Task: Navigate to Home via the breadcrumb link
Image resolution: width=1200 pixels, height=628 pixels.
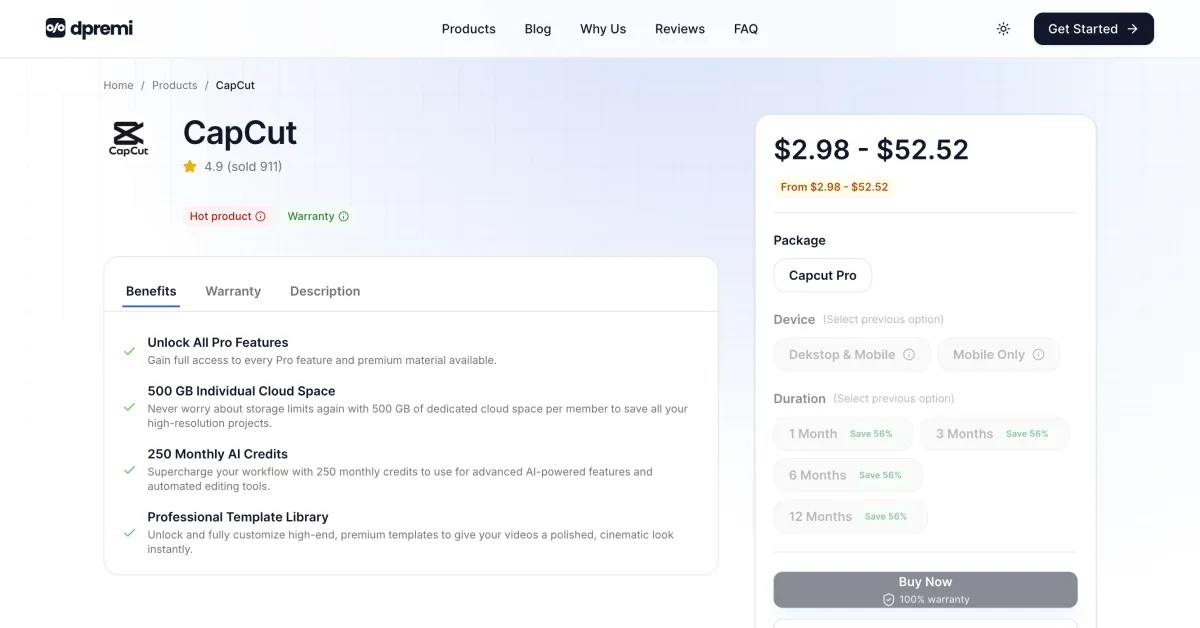Action: coord(118,85)
